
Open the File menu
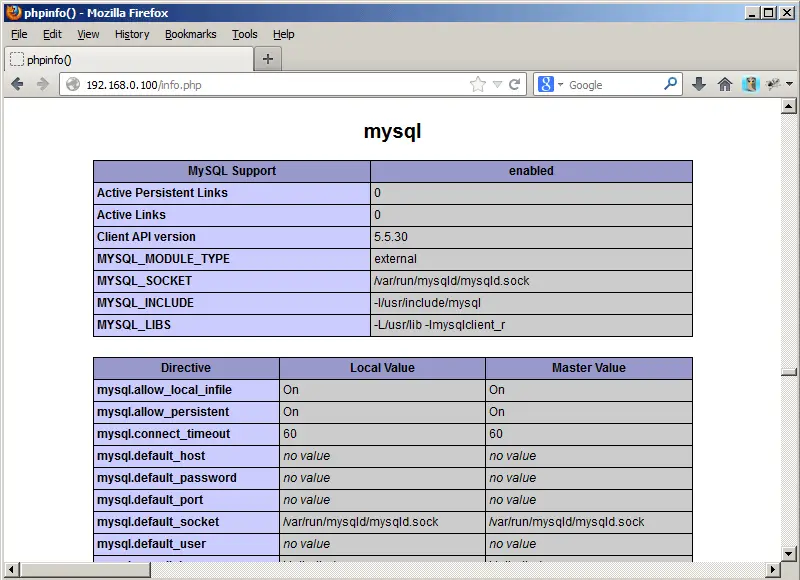pos(19,34)
